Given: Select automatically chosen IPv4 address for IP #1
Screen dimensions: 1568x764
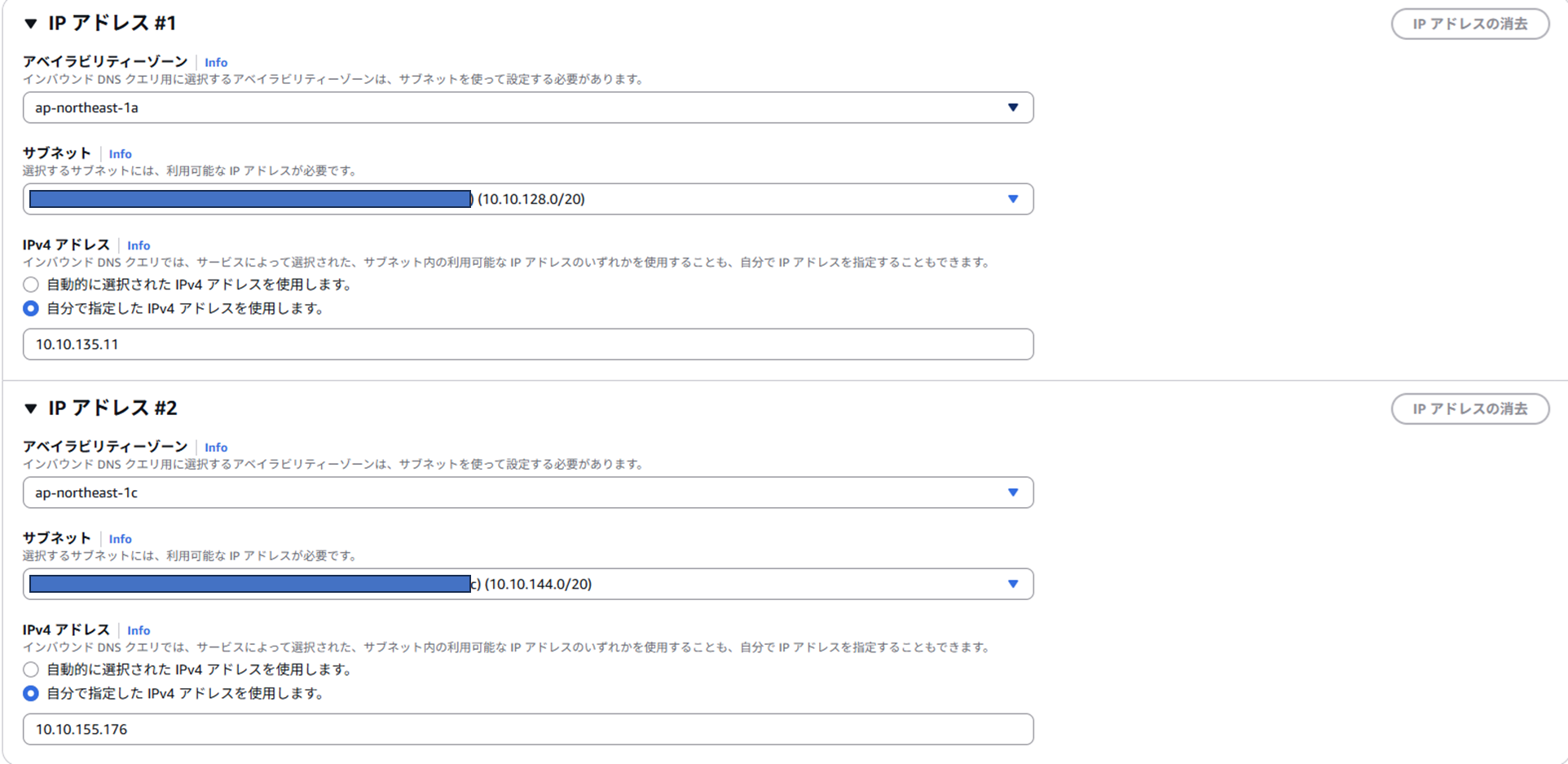Looking at the screenshot, I should (31, 285).
